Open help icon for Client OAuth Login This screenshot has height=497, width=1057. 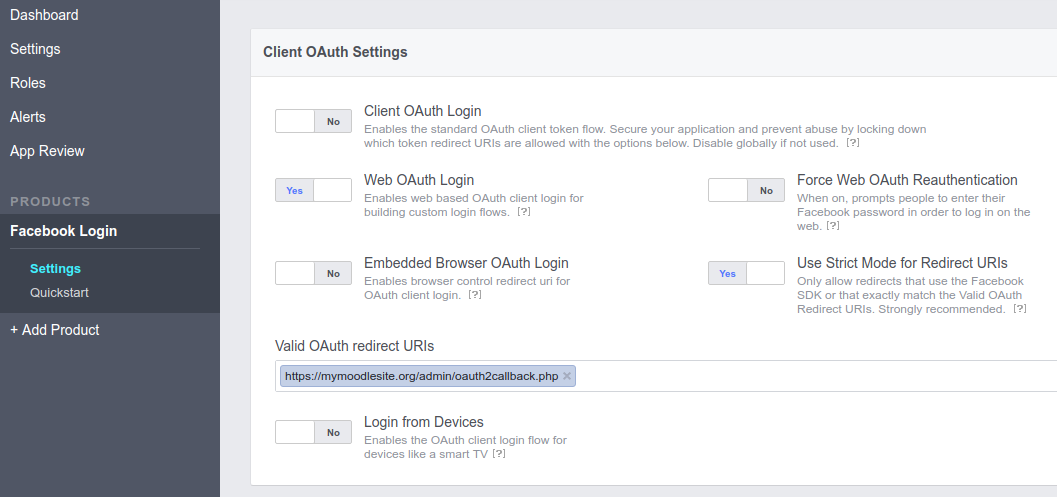coord(853,144)
